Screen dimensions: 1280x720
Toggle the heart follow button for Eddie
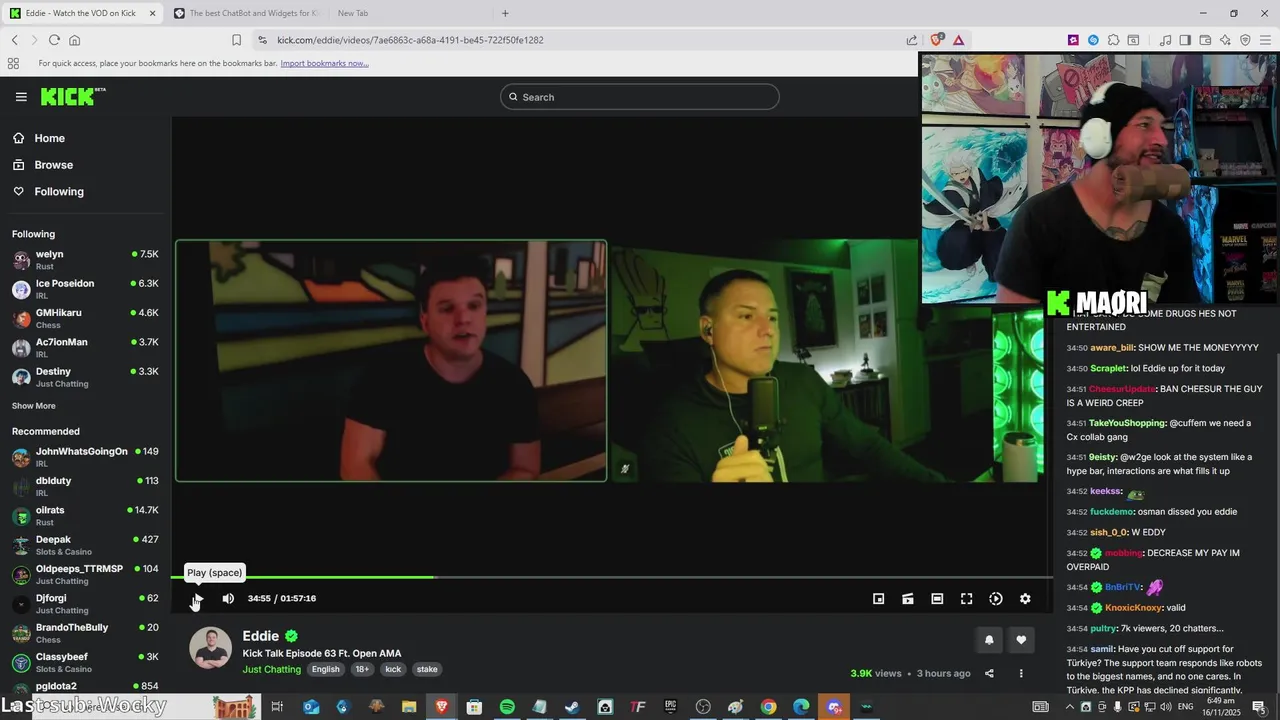(1021, 640)
